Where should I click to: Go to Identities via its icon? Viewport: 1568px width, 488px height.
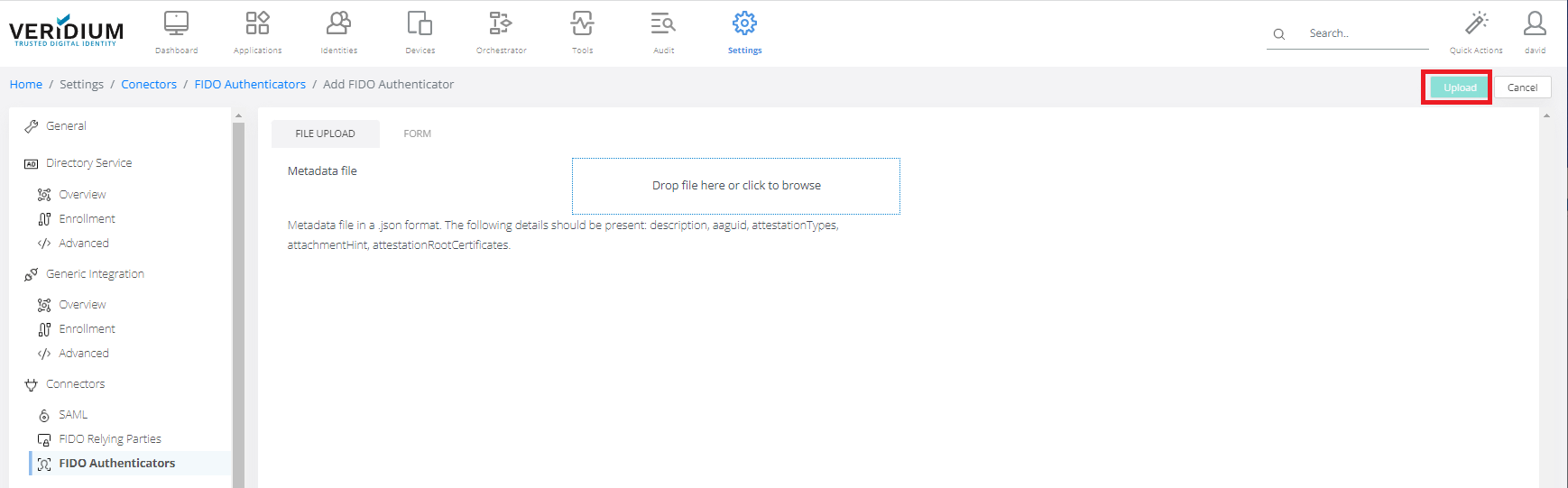pyautogui.click(x=338, y=23)
